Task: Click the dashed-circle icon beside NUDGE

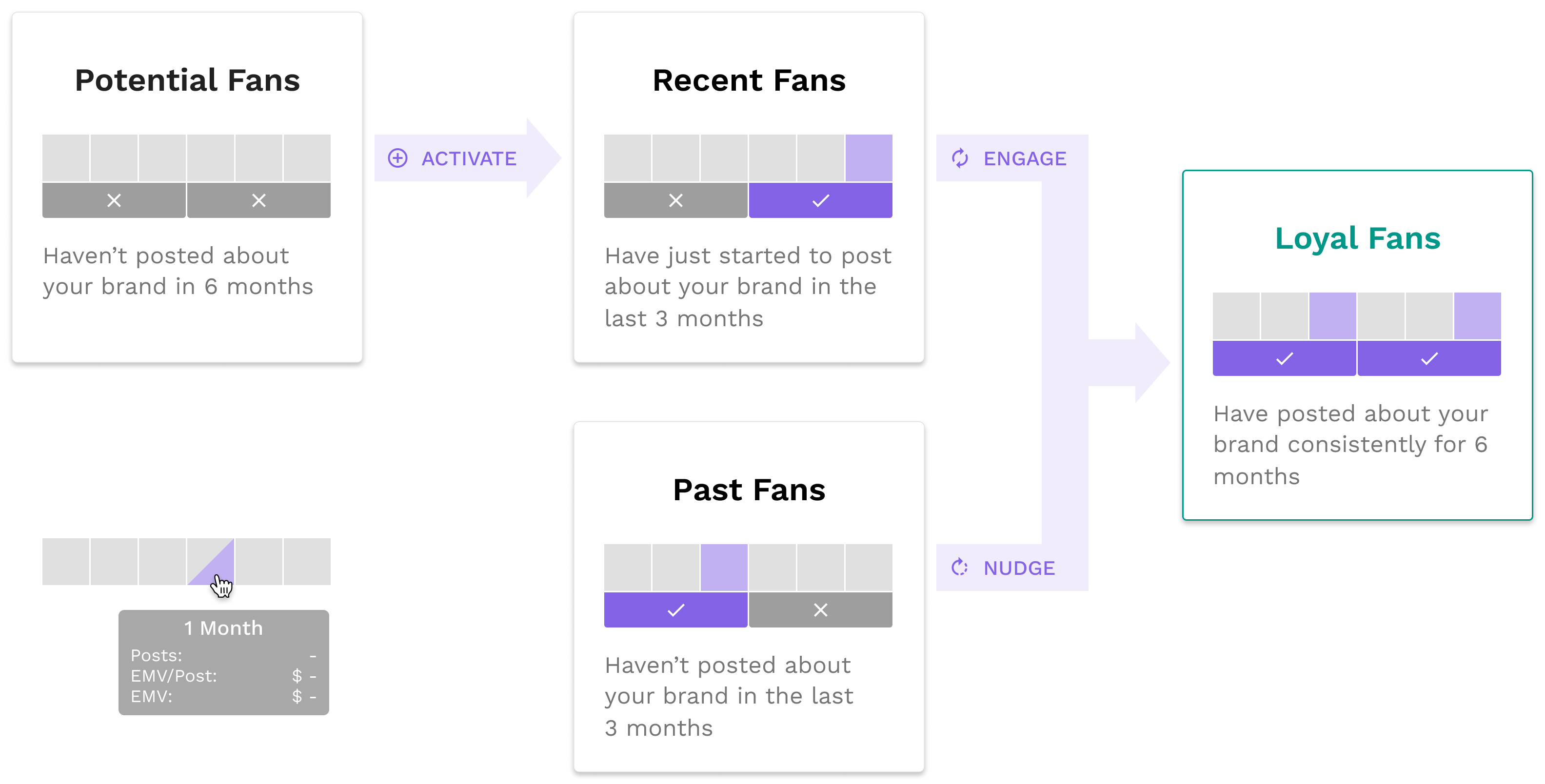Action: click(x=960, y=567)
